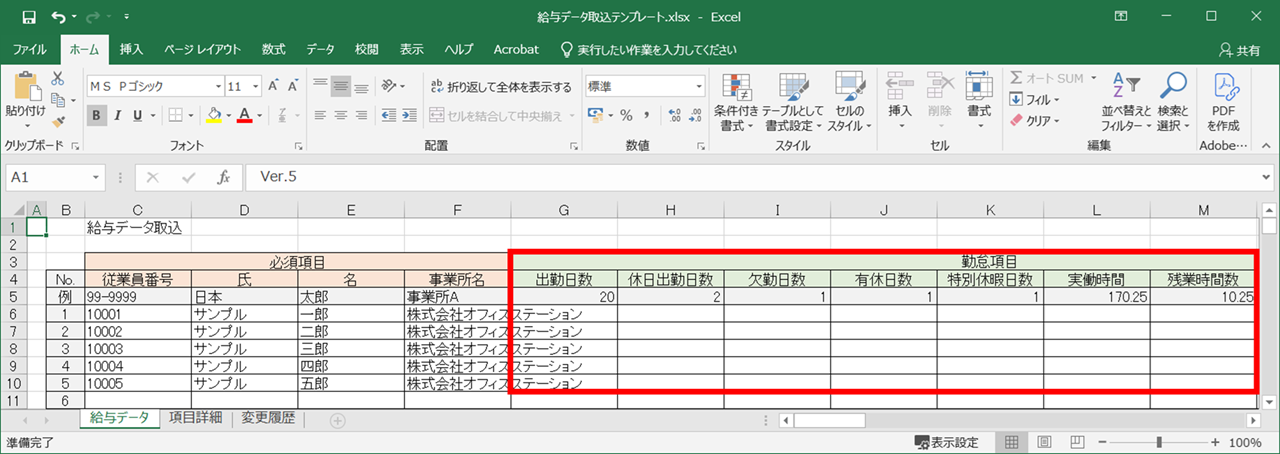This screenshot has width=1280, height=454.
Task: Click the Create PDF (PDFを作成) icon
Action: point(1223,102)
